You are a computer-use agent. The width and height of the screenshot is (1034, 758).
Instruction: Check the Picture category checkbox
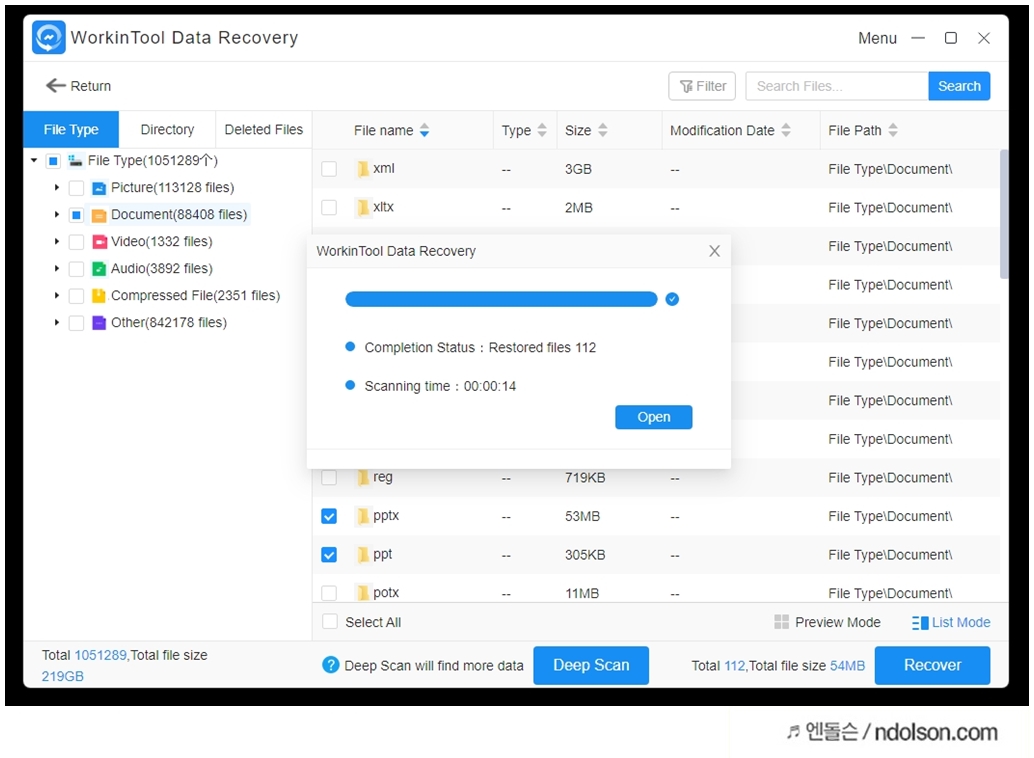[x=76, y=188]
